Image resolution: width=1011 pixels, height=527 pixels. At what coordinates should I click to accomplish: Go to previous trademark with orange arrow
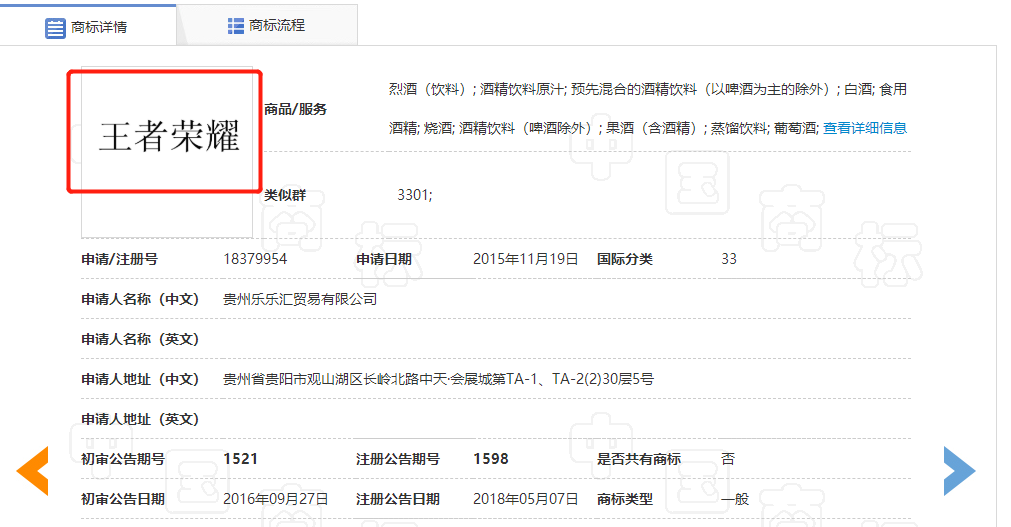click(x=32, y=471)
